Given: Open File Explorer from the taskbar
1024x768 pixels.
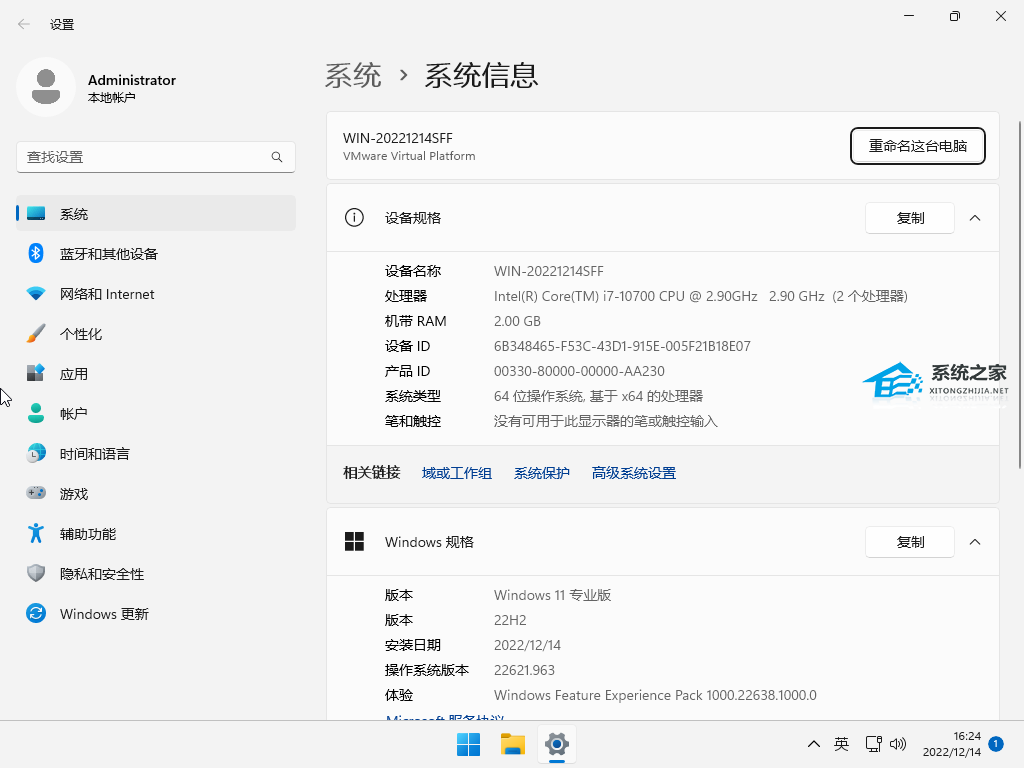Looking at the screenshot, I should (513, 744).
